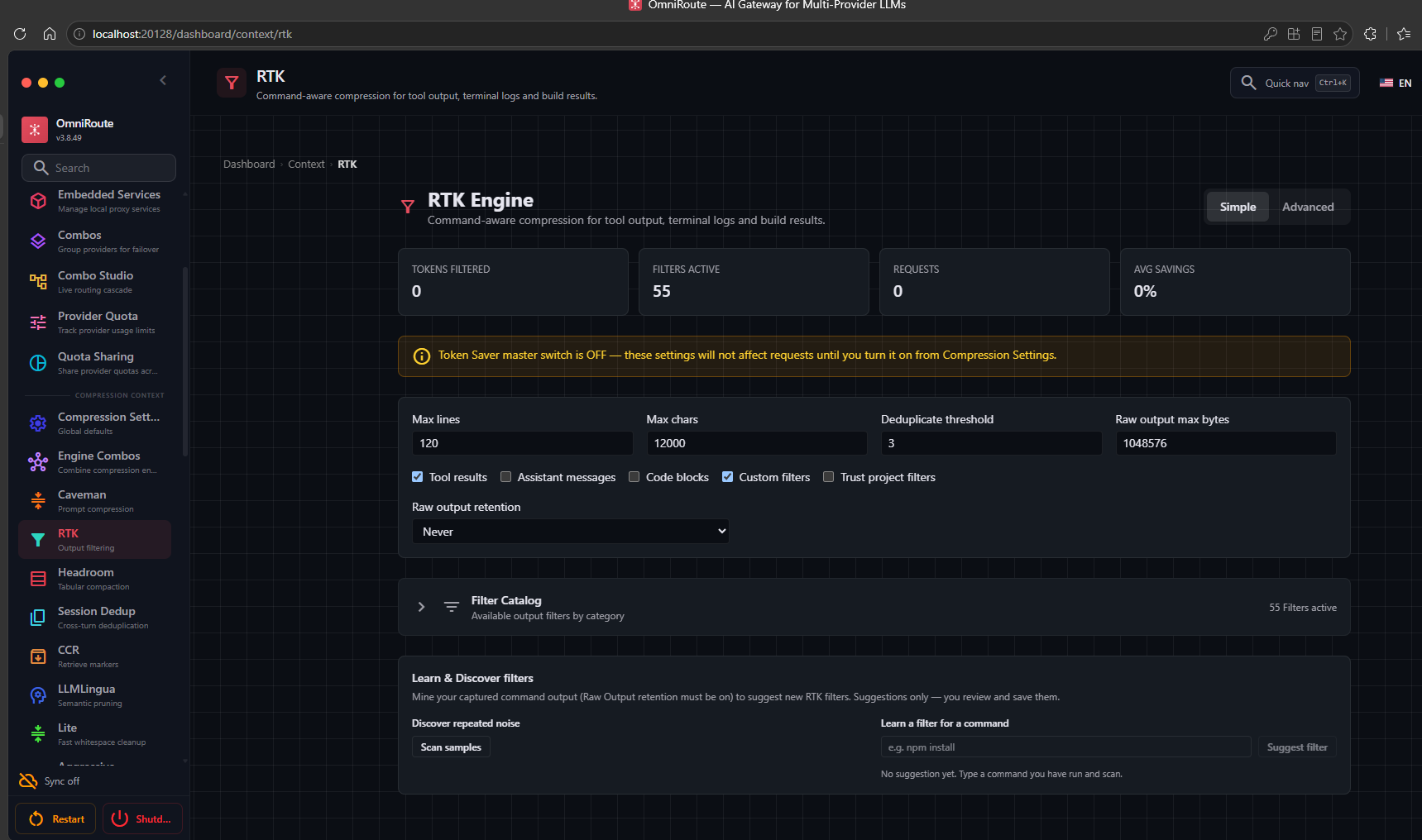The height and width of the screenshot is (840, 1422).
Task: Uncheck the Tool results checkbox
Action: click(418, 477)
